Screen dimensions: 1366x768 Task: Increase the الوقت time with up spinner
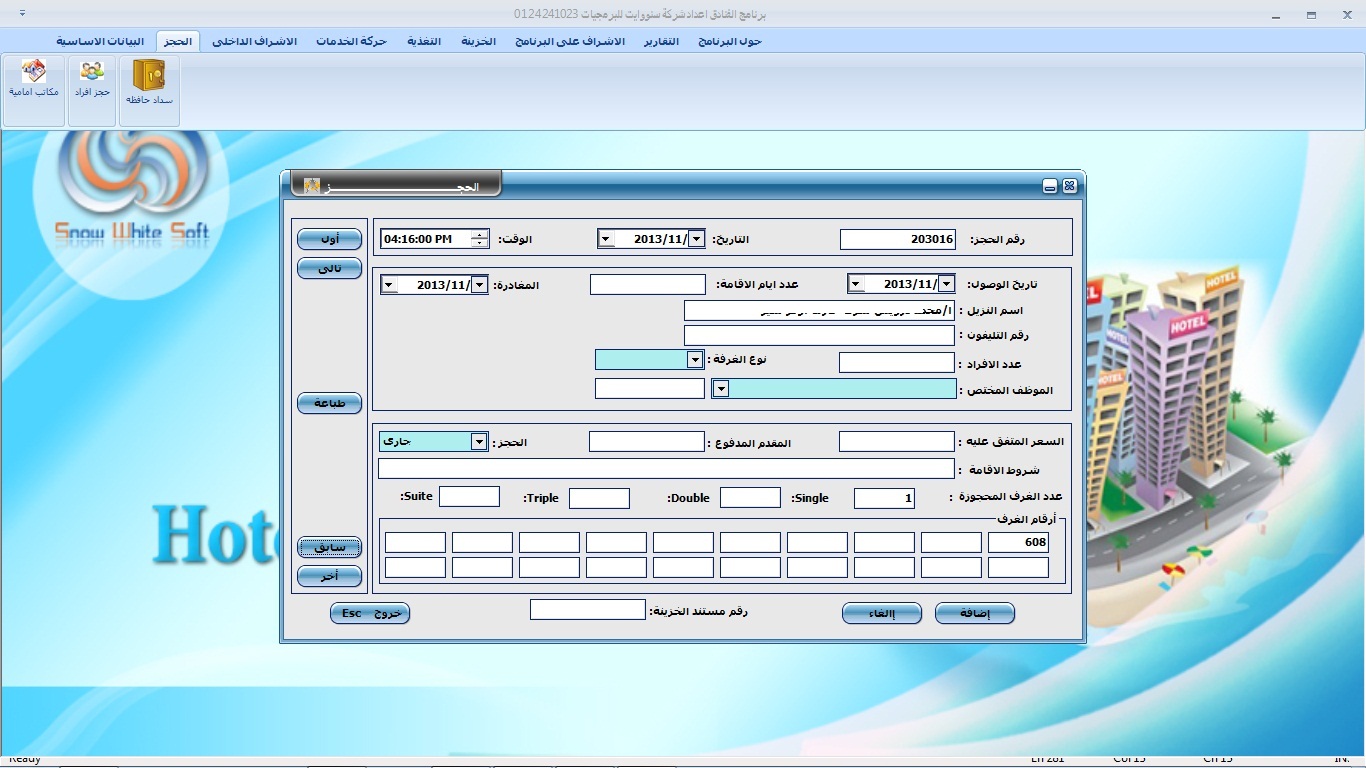click(481, 235)
